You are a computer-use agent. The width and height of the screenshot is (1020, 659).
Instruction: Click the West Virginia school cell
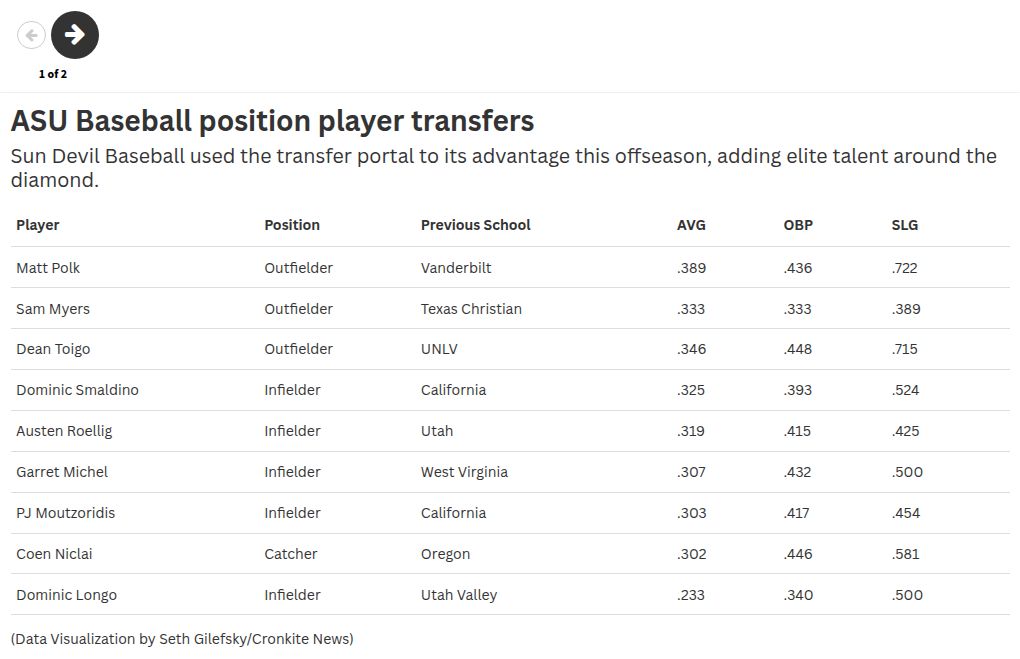tap(464, 472)
